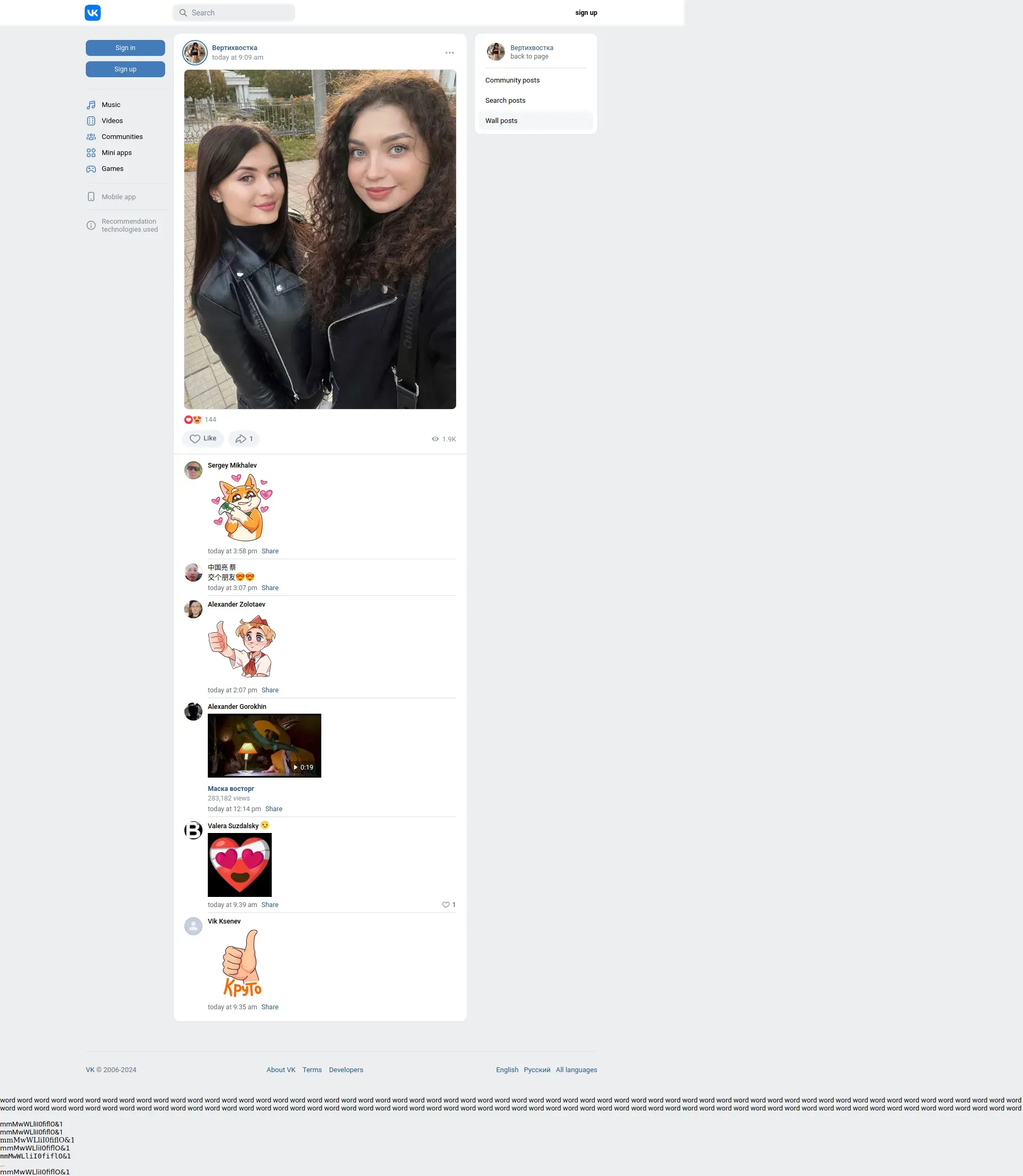Open the post three-dots options menu
Screen dimensions: 1023x1176
[x=449, y=53]
